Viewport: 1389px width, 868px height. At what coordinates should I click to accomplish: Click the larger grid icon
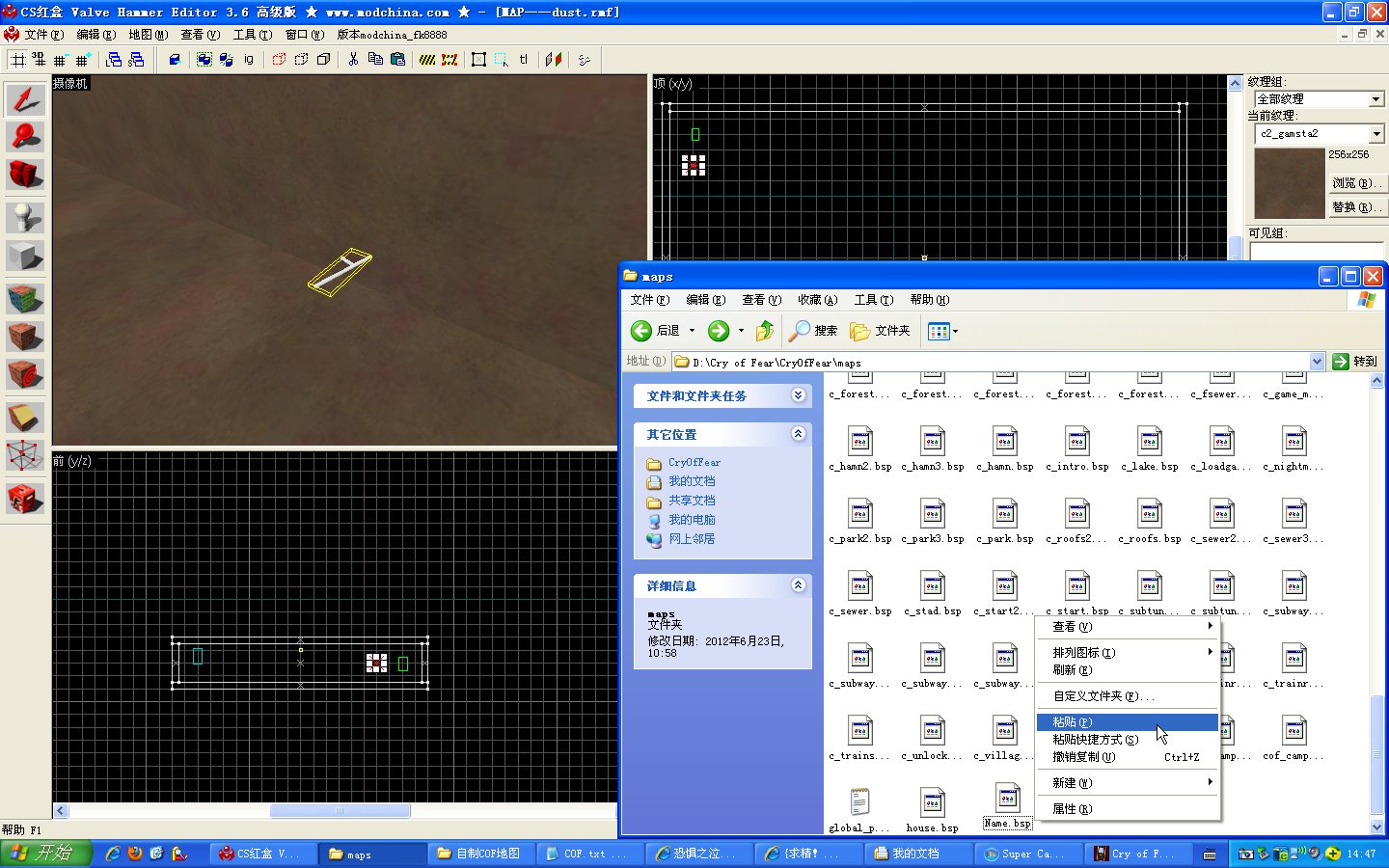click(x=82, y=60)
